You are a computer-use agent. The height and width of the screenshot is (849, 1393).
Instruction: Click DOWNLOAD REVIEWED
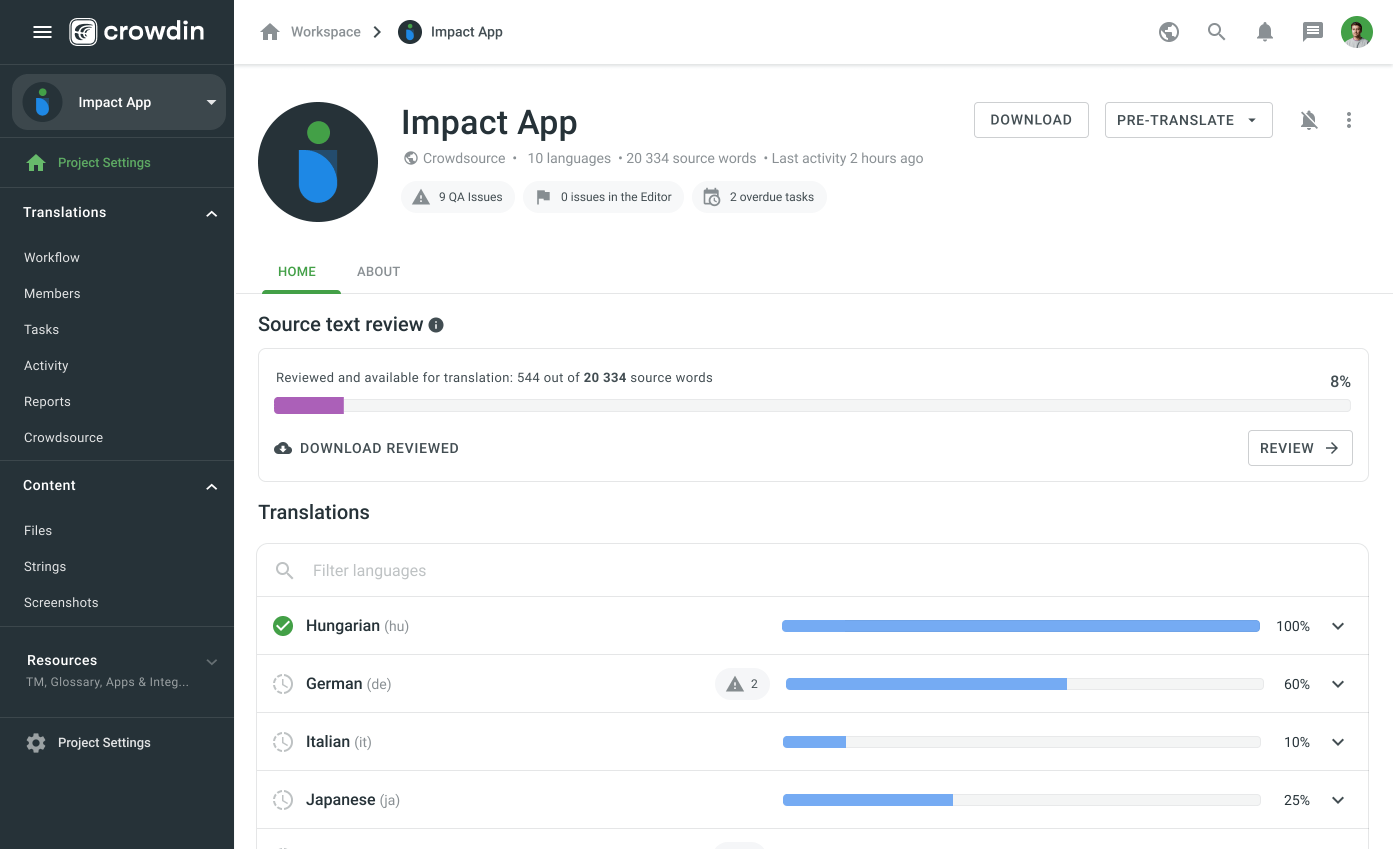click(366, 447)
